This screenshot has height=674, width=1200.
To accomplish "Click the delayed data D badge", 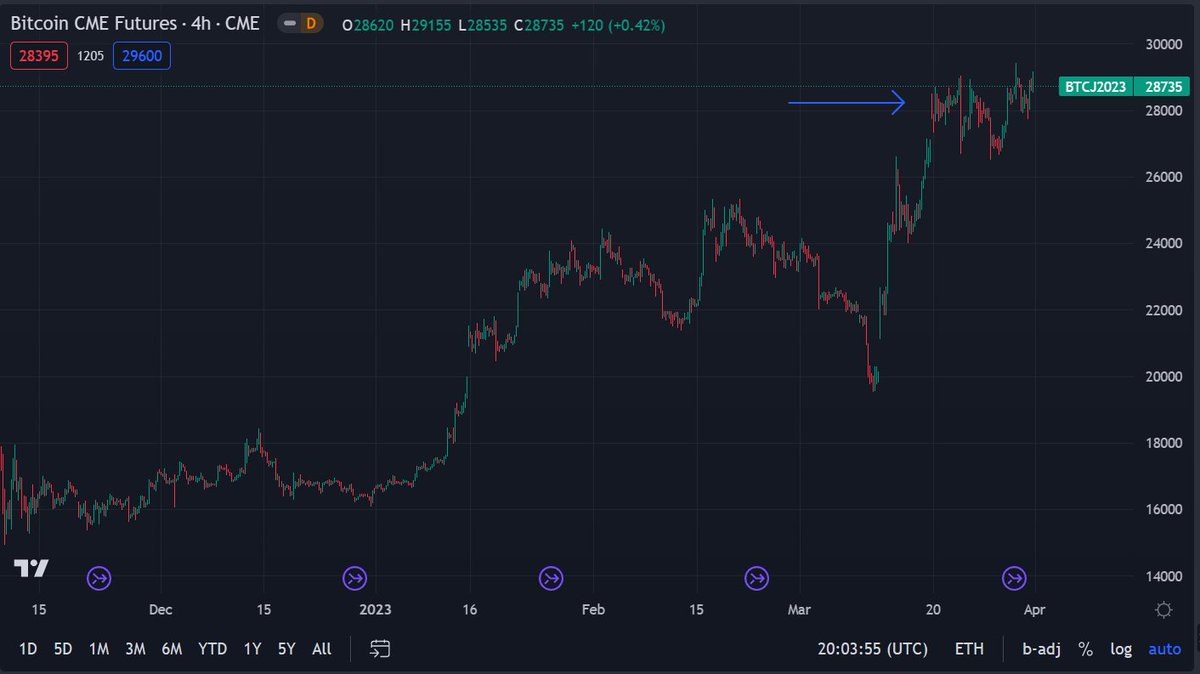I will coord(310,22).
